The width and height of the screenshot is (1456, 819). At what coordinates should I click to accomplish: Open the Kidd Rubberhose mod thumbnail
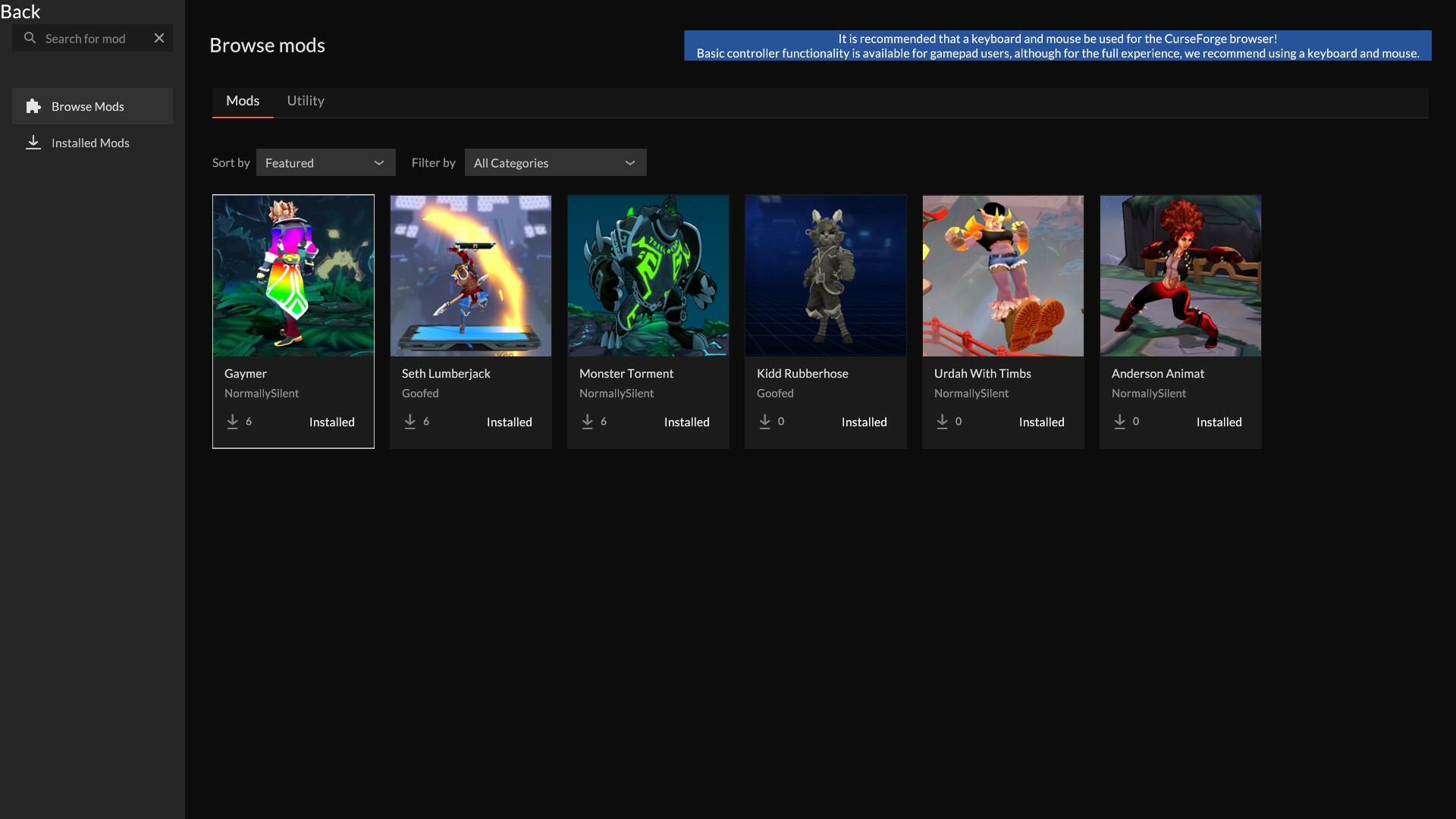click(x=826, y=276)
